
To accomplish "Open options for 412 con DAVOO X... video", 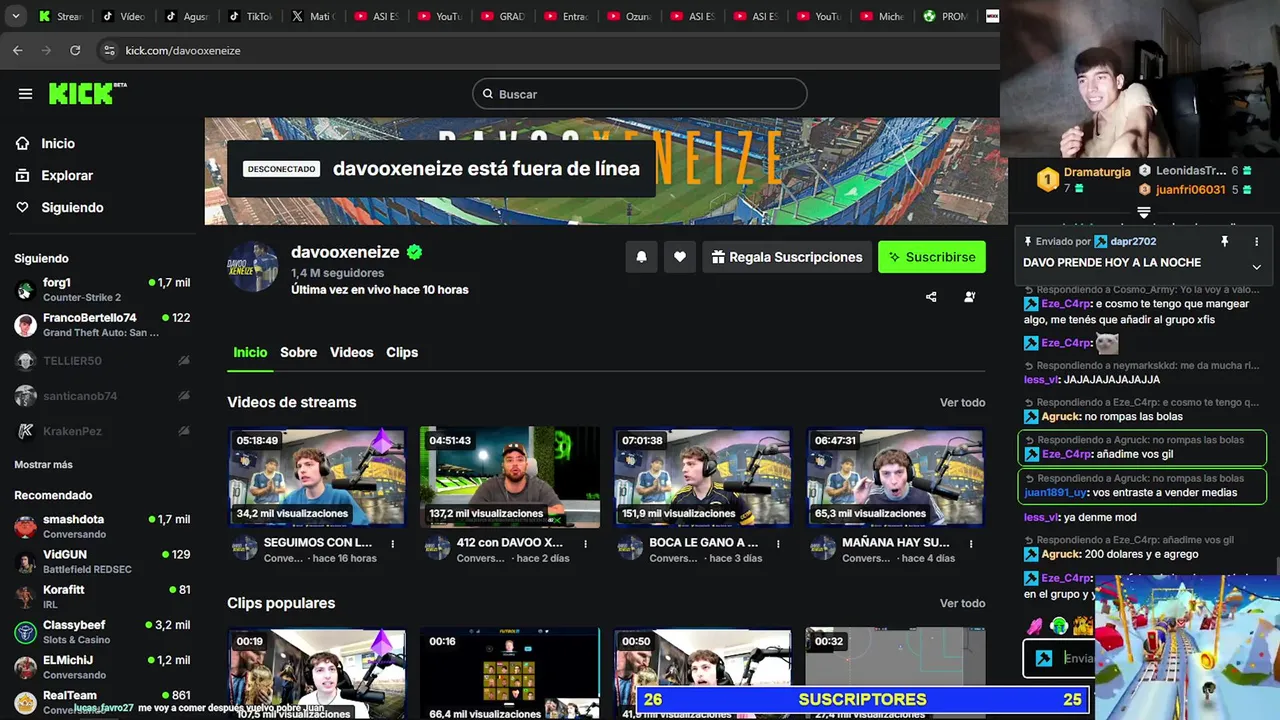I will point(586,544).
